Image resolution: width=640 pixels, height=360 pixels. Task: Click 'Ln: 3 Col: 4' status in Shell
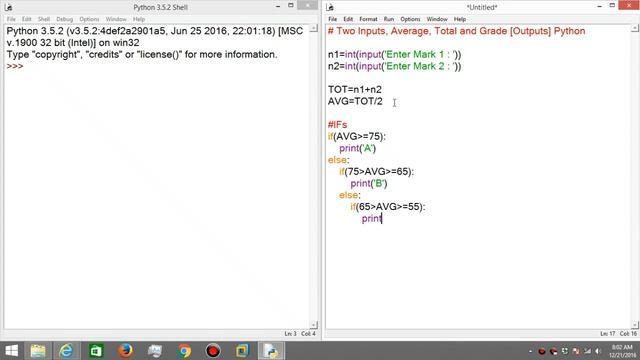pyautogui.click(x=300, y=334)
